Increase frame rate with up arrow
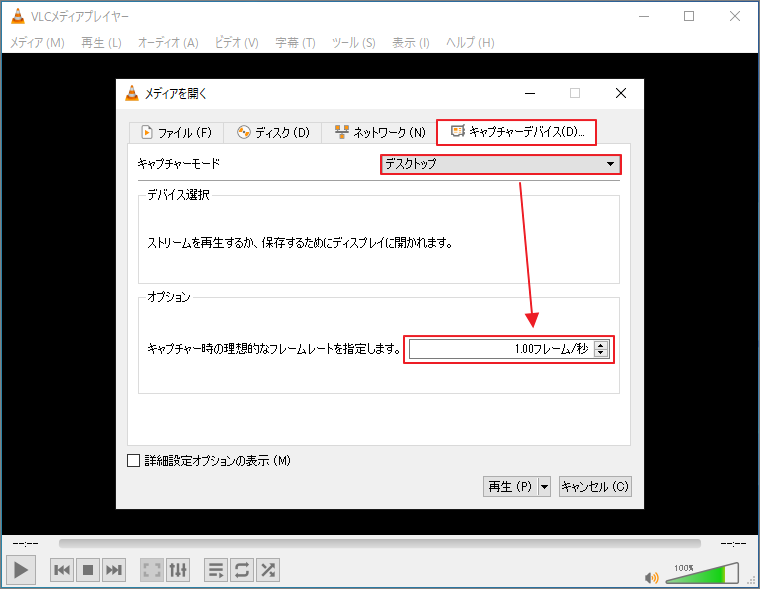The height and width of the screenshot is (589, 760). pos(601,345)
